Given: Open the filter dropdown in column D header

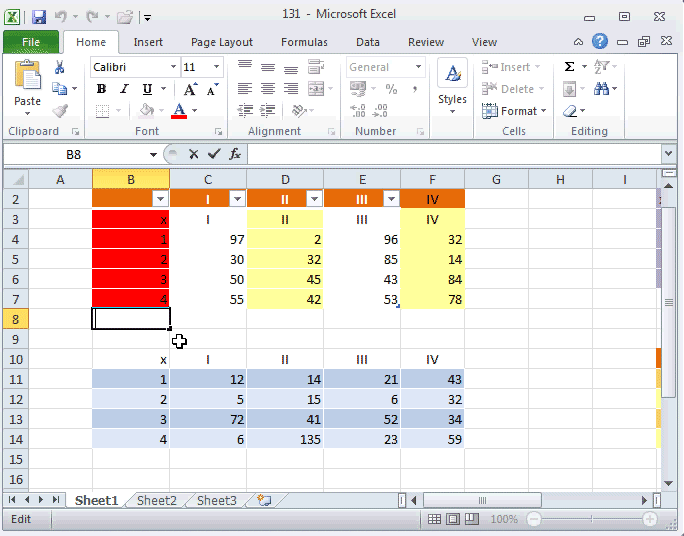Looking at the screenshot, I should (x=313, y=199).
